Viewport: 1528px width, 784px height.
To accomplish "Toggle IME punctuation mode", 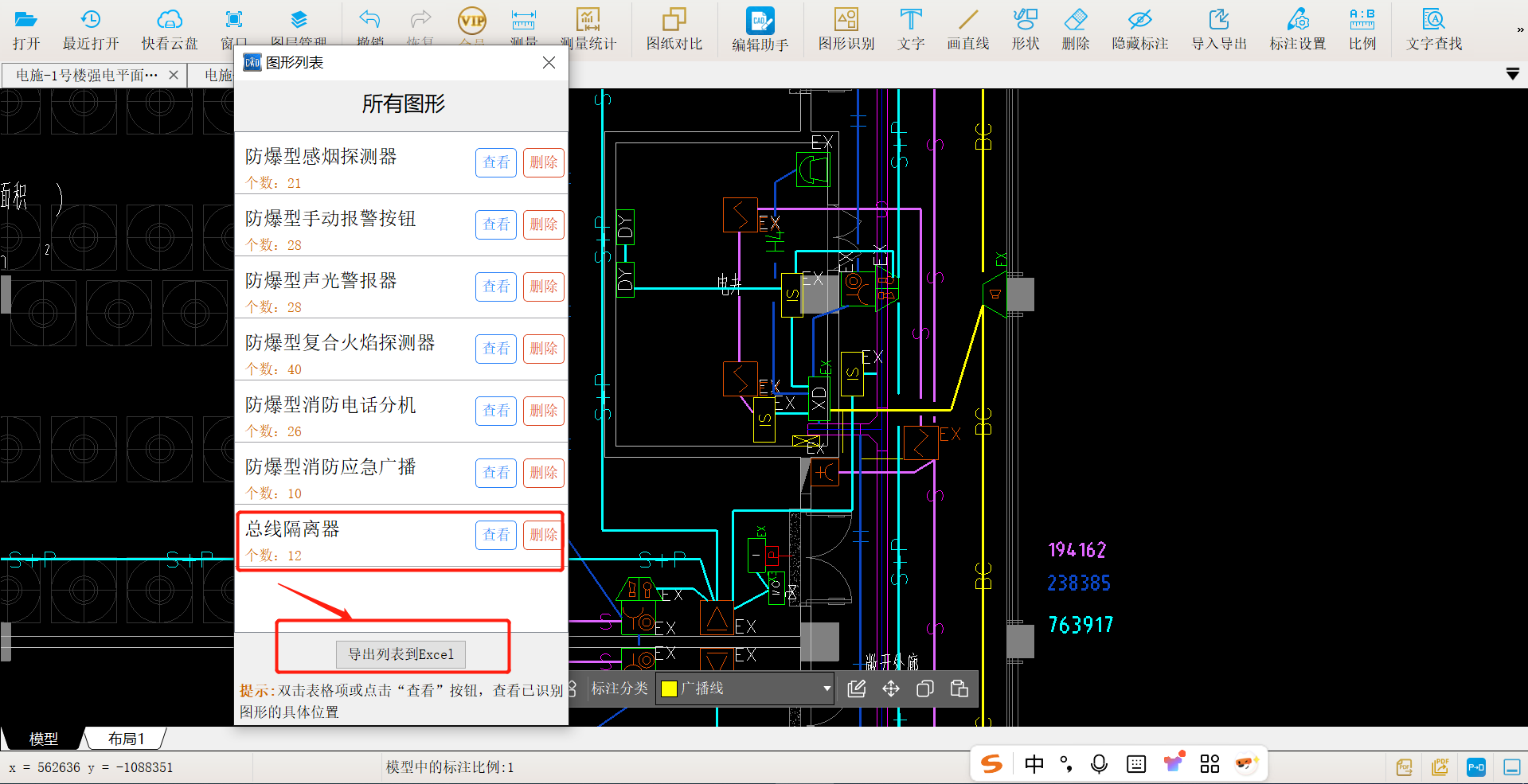I will [1067, 764].
